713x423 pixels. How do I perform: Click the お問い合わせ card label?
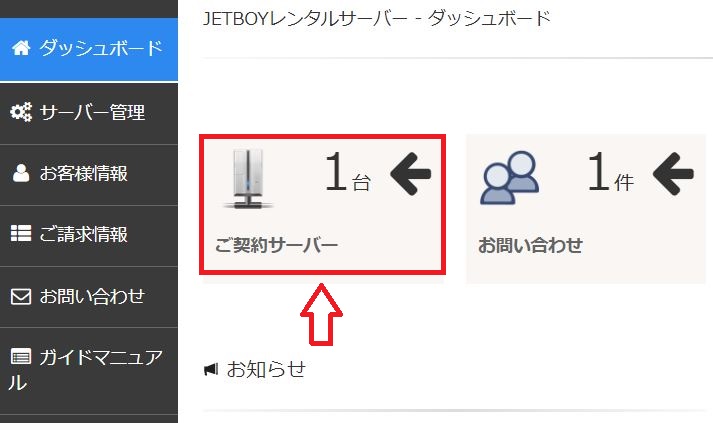[x=530, y=246]
